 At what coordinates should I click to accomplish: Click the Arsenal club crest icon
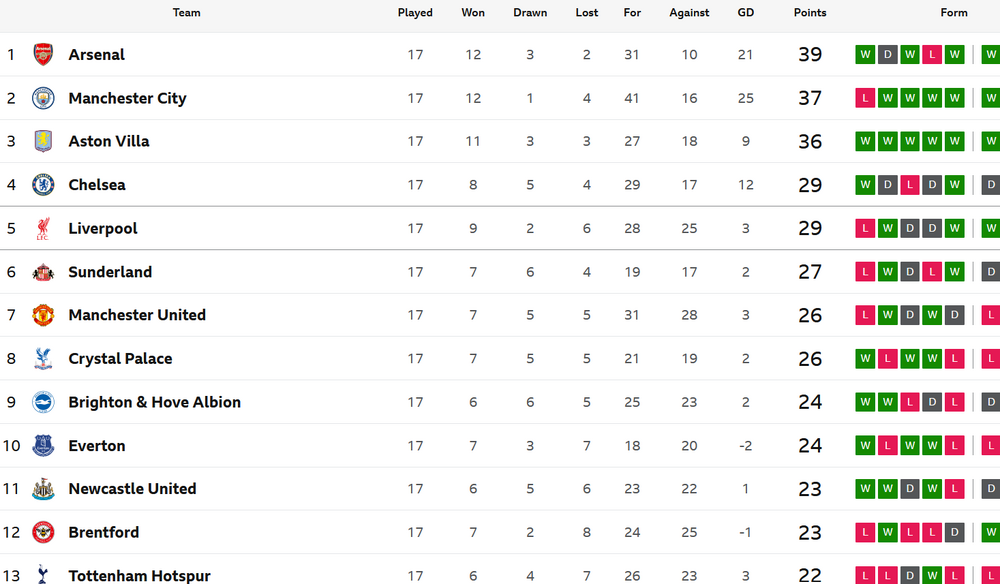43,54
